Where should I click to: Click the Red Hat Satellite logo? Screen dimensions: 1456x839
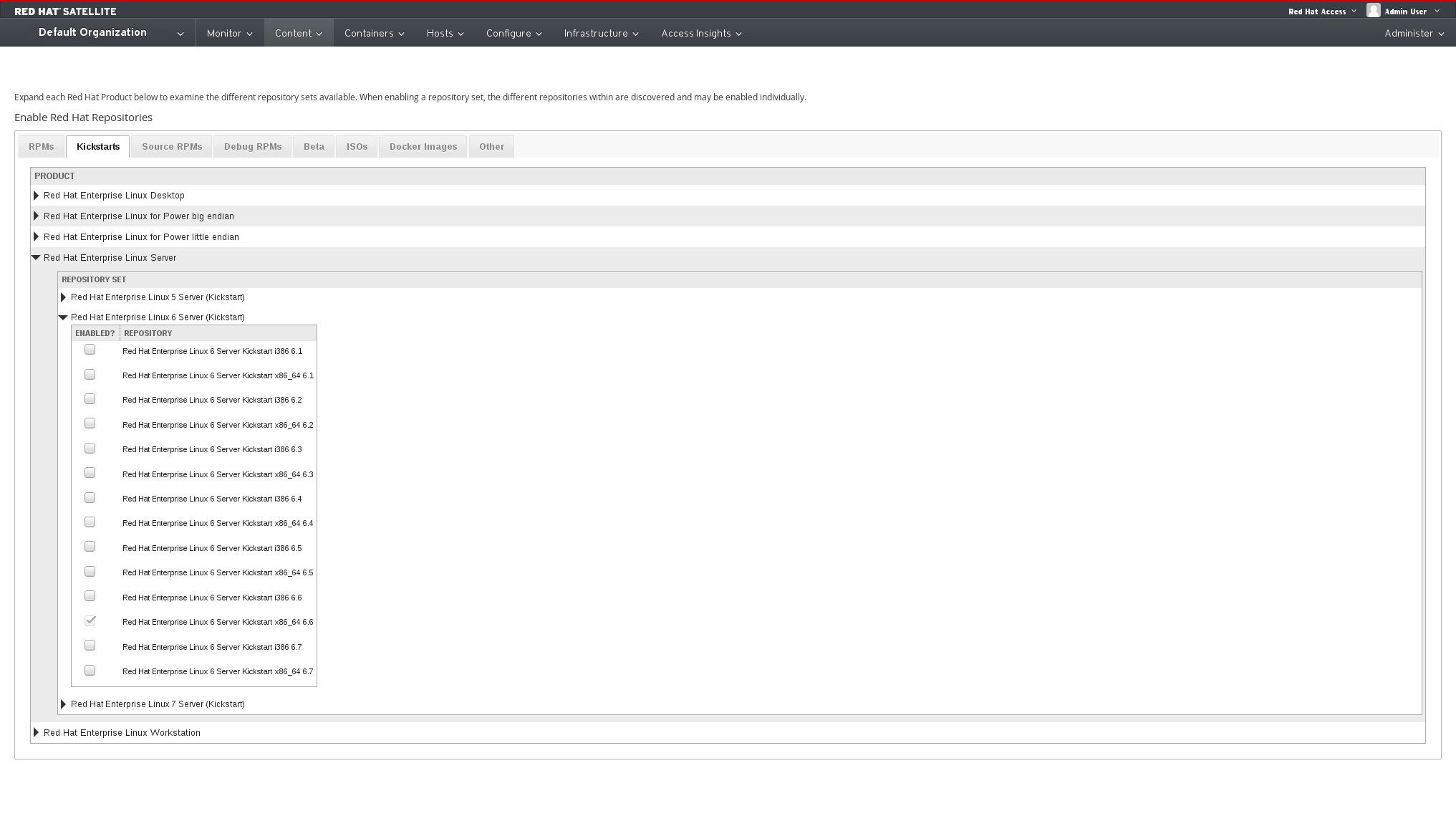[x=65, y=11]
